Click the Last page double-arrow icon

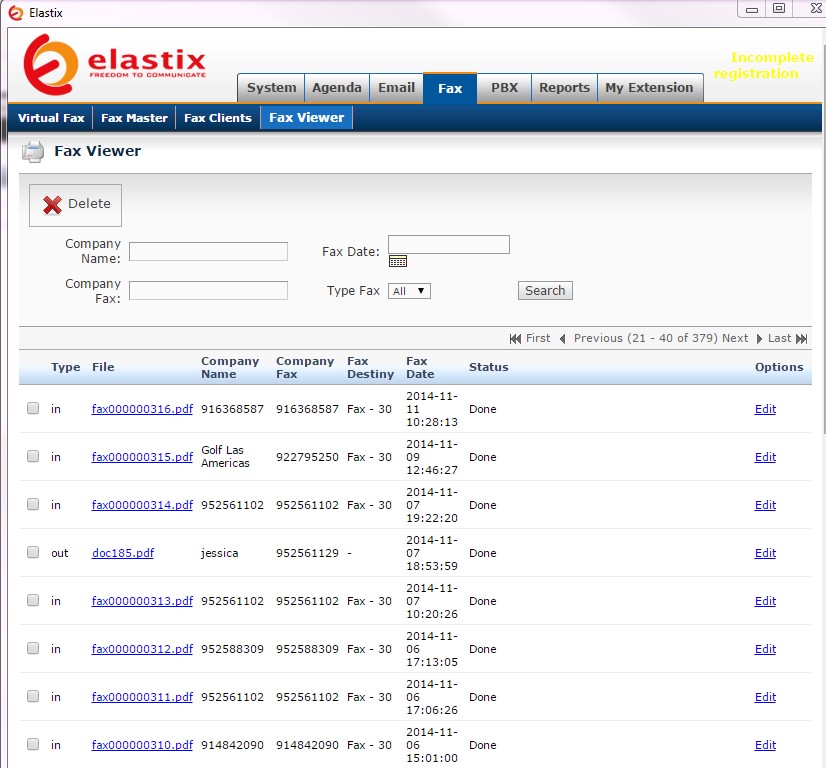point(802,339)
